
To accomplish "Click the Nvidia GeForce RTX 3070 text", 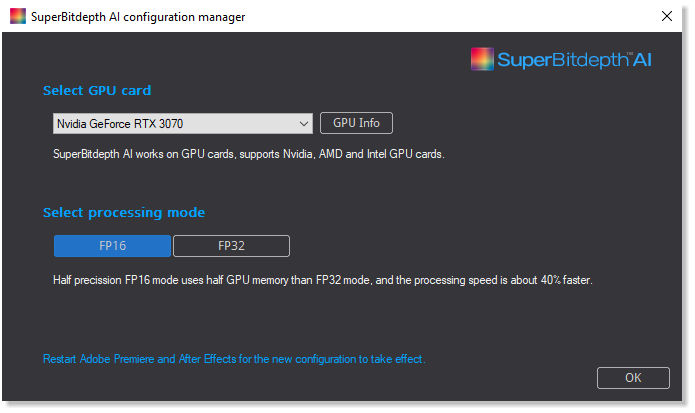I will click(120, 124).
